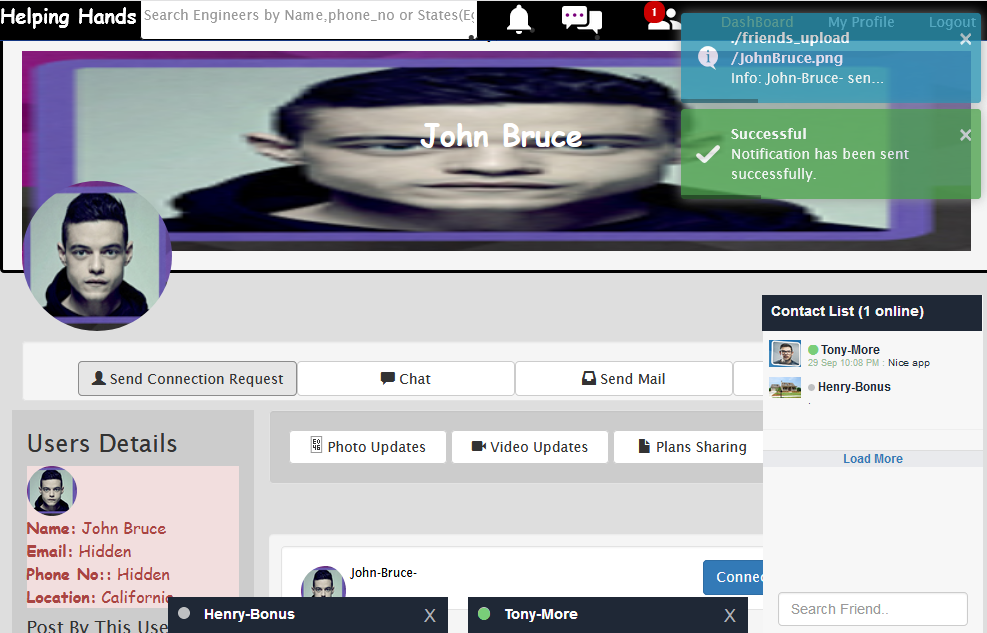The width and height of the screenshot is (987, 633).
Task: Click the 'Email: Hidden' detail text
Action: [x=79, y=552]
